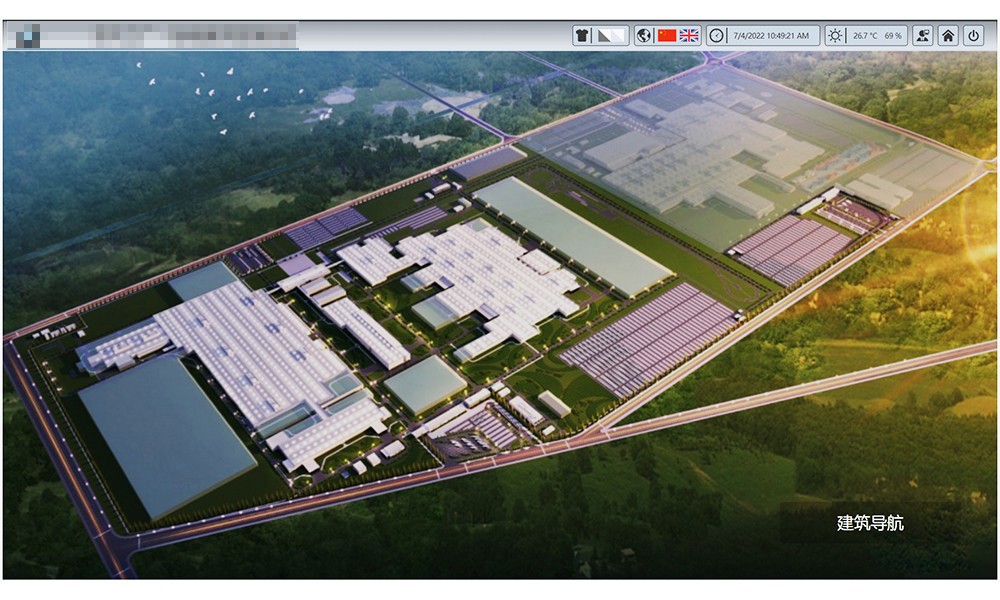Click the clock icon
Viewport: 1000px width, 600px height.
717,36
